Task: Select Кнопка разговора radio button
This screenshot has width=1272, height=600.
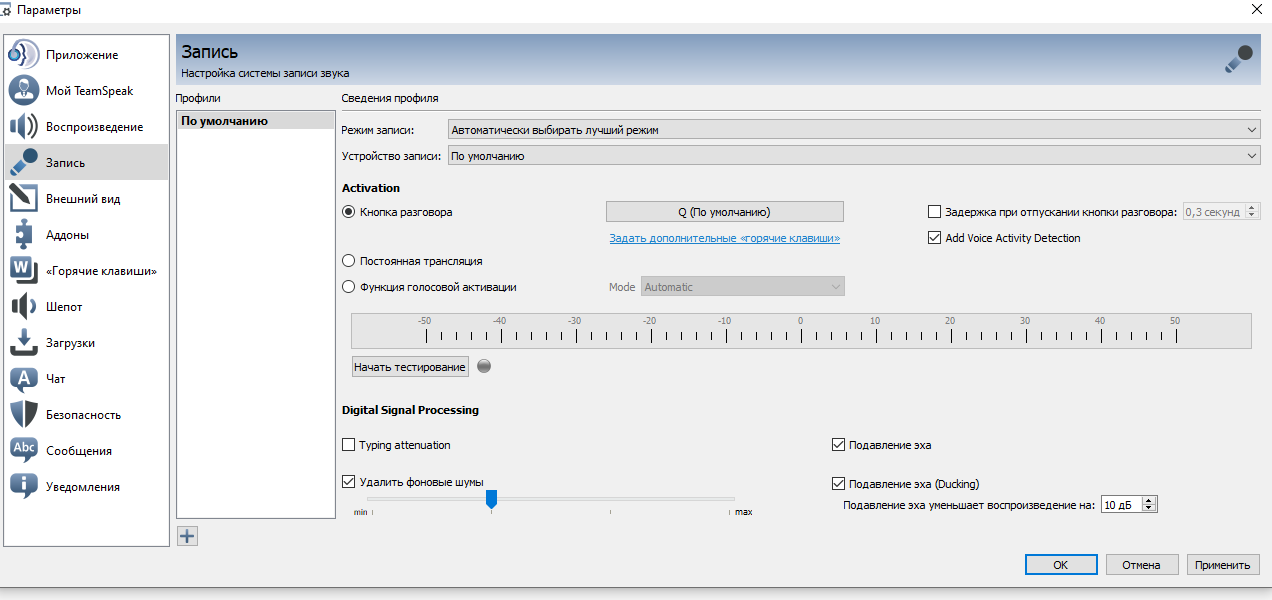Action: click(349, 212)
